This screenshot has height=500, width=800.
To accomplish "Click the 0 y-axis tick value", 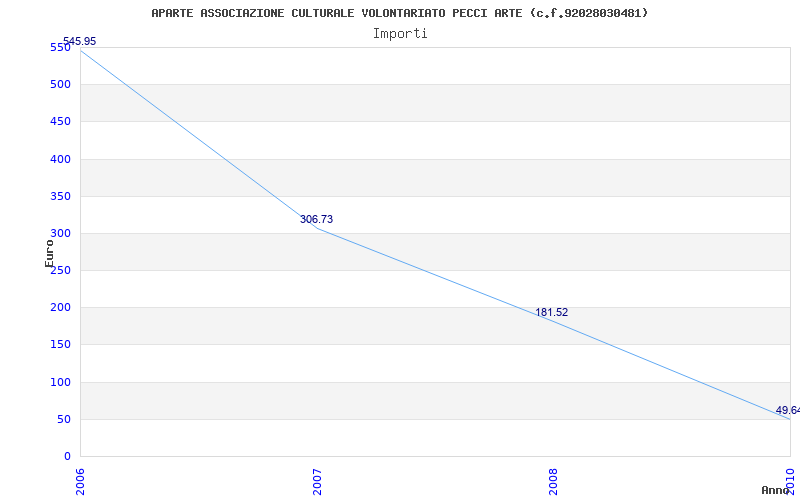I will [x=67, y=457].
